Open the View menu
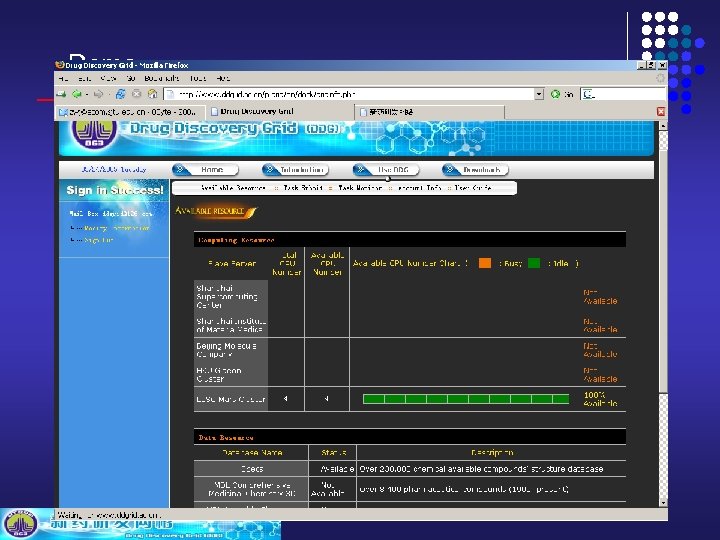Viewport: 720px width, 540px height. (x=108, y=79)
